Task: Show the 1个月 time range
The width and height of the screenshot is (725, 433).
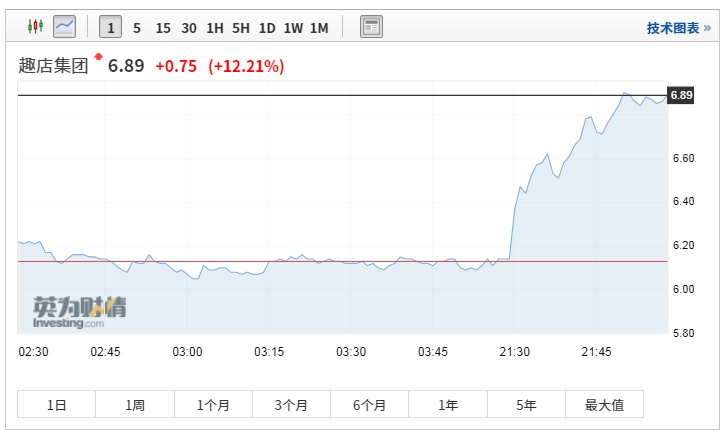Action: [213, 405]
